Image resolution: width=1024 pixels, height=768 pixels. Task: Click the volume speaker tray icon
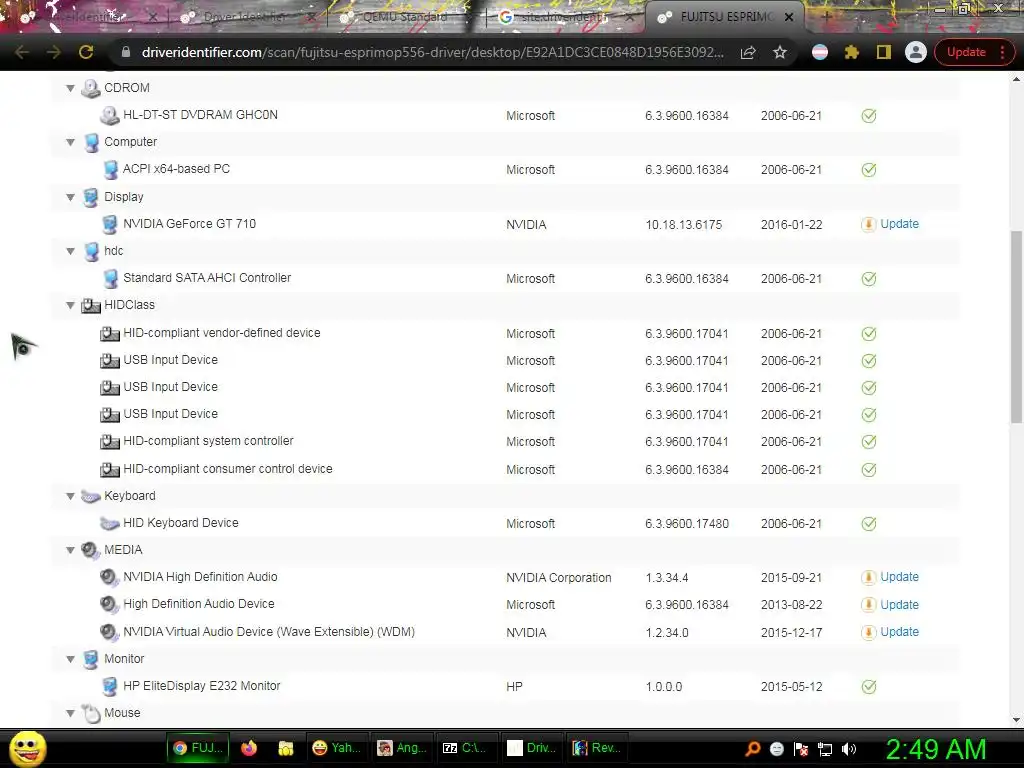[x=849, y=749]
